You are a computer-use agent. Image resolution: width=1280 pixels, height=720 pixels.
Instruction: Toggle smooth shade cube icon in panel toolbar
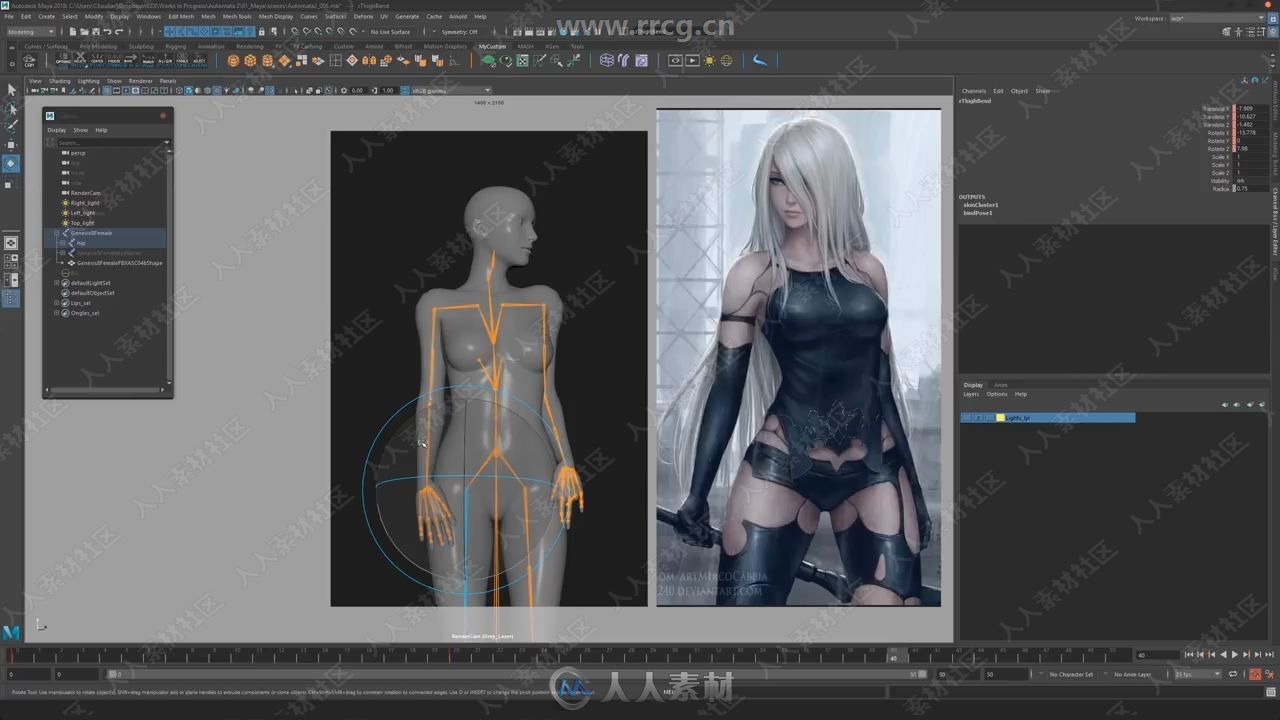[188, 90]
